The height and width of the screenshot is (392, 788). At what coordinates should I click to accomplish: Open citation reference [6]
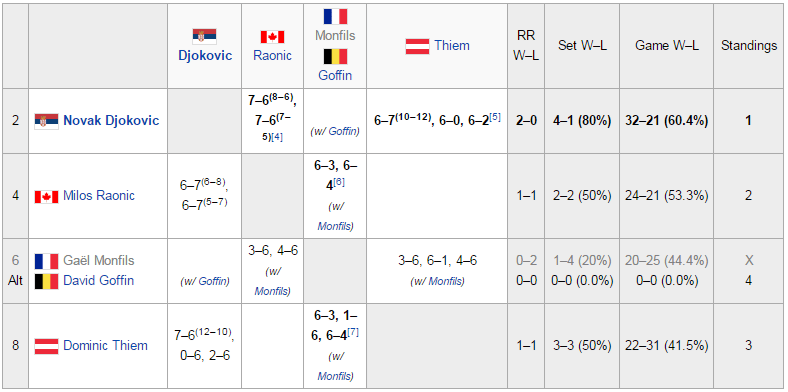339,182
